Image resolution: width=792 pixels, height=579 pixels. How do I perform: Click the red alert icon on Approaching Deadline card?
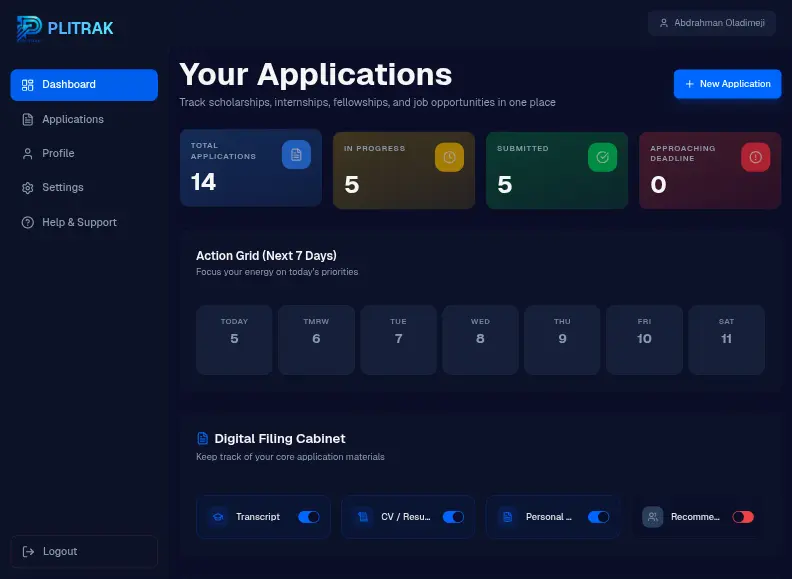(x=756, y=157)
